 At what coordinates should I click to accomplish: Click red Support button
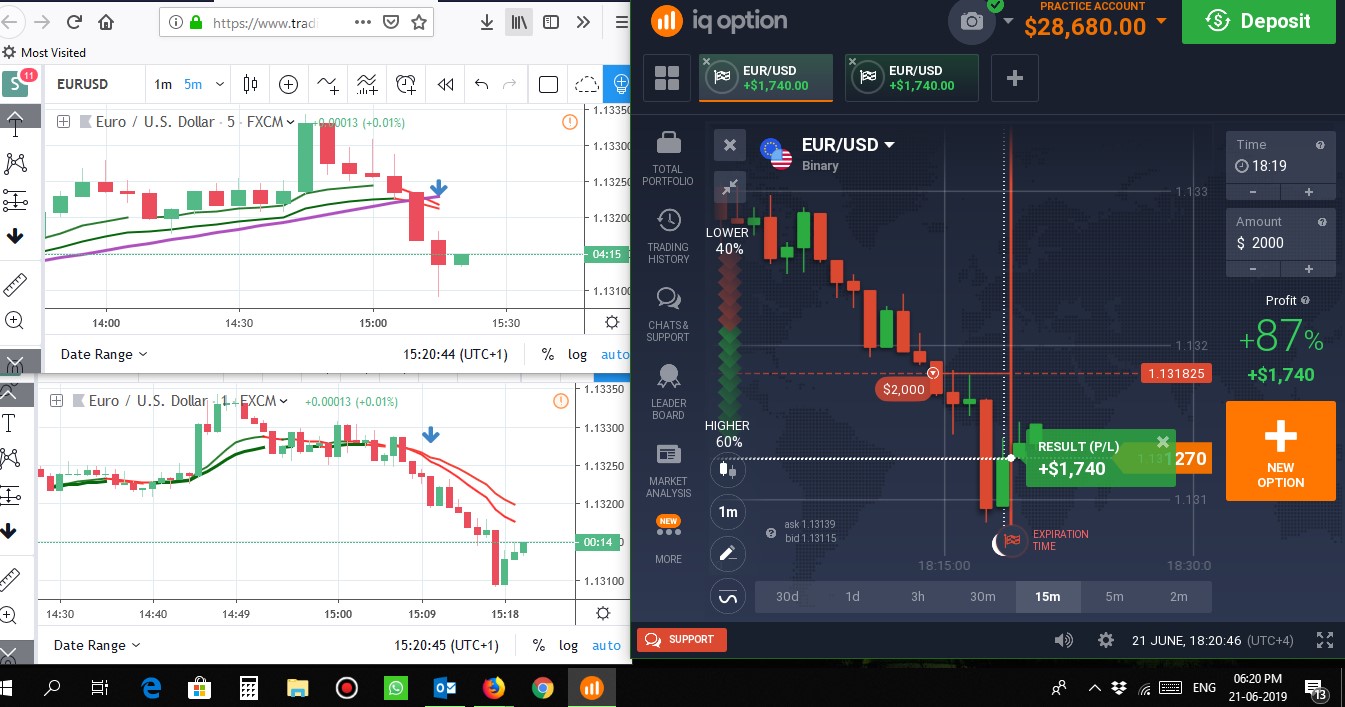pos(682,640)
